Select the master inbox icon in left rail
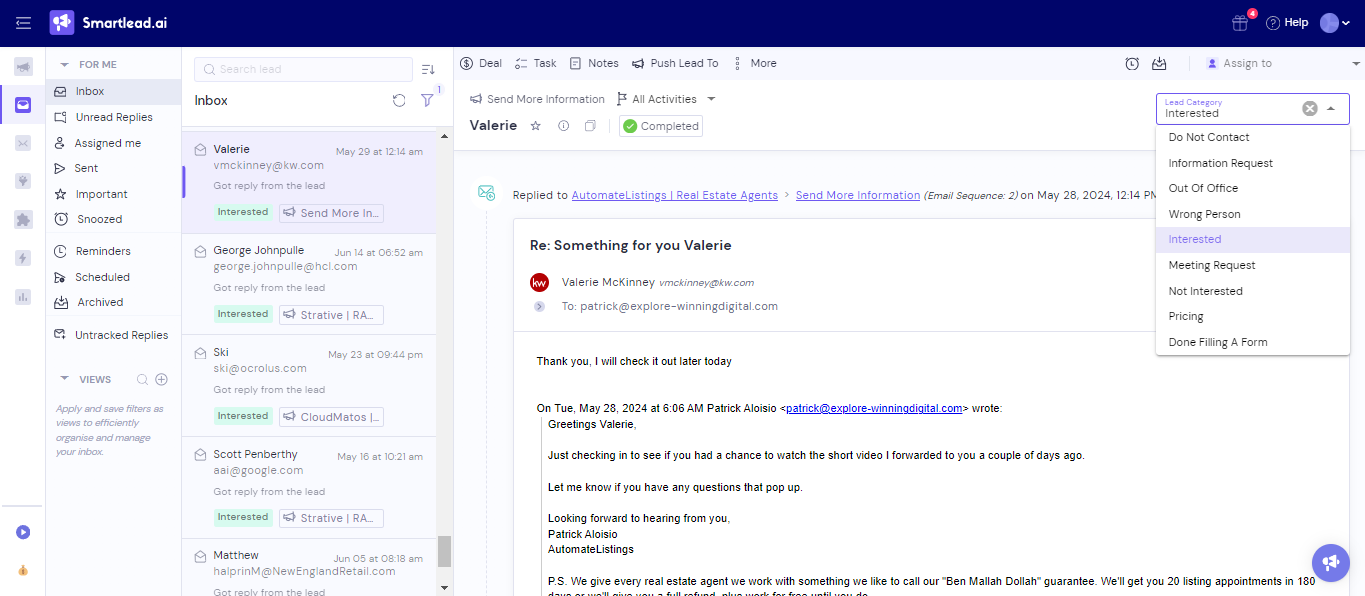The width and height of the screenshot is (1365, 596). pyautogui.click(x=23, y=105)
